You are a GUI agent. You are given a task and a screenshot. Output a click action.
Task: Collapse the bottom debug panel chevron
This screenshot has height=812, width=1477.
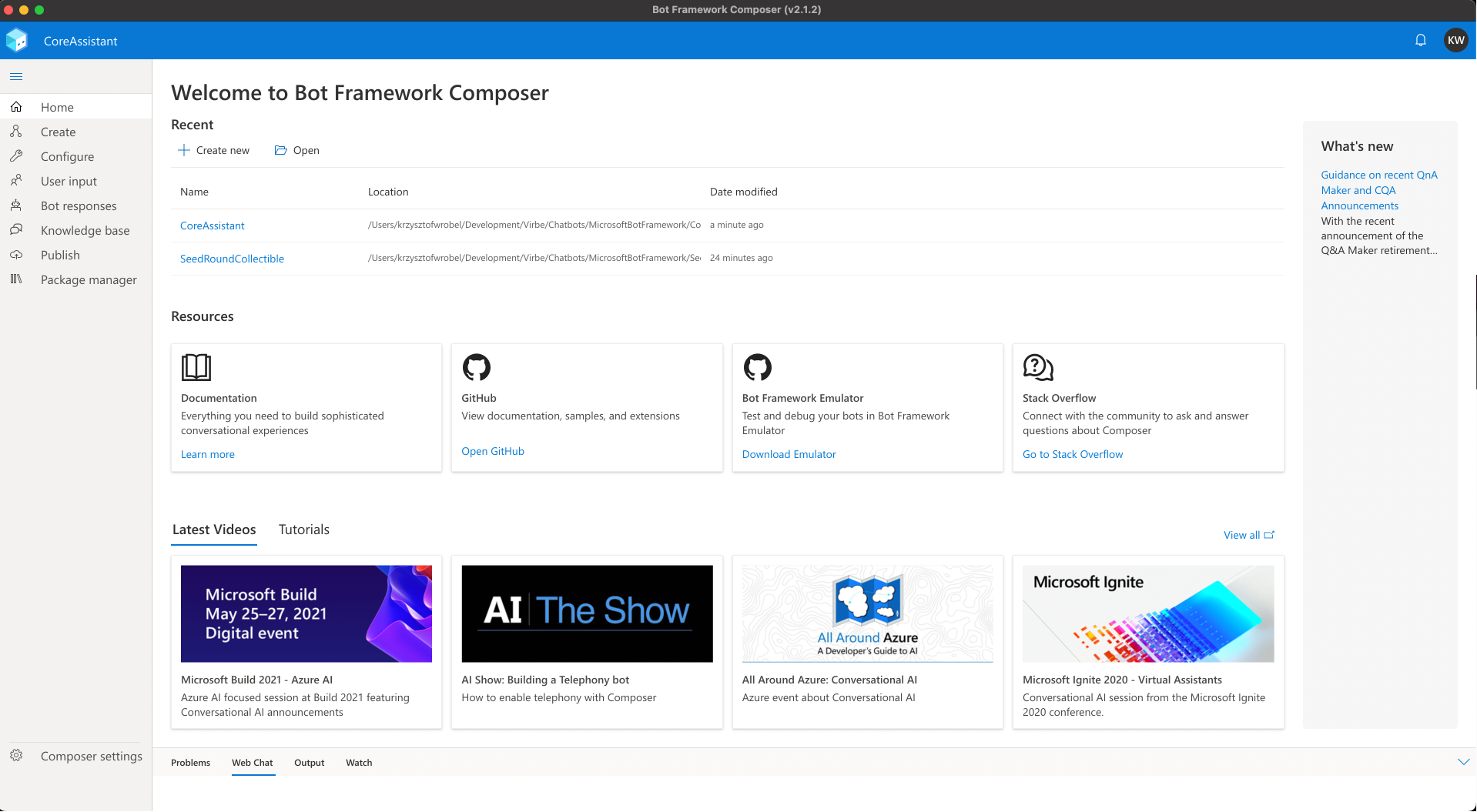point(1463,762)
